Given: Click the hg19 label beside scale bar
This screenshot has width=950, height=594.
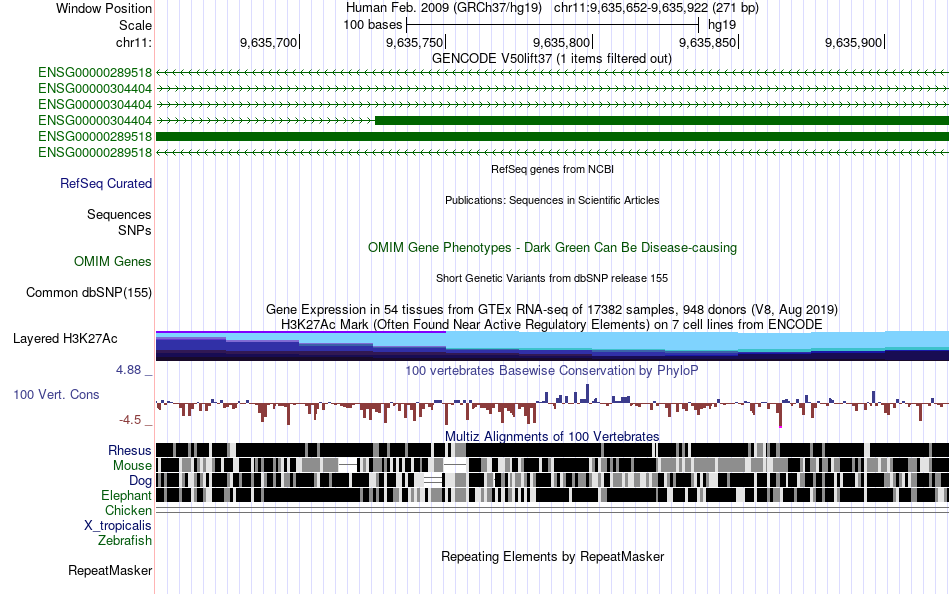Looking at the screenshot, I should 722,25.
